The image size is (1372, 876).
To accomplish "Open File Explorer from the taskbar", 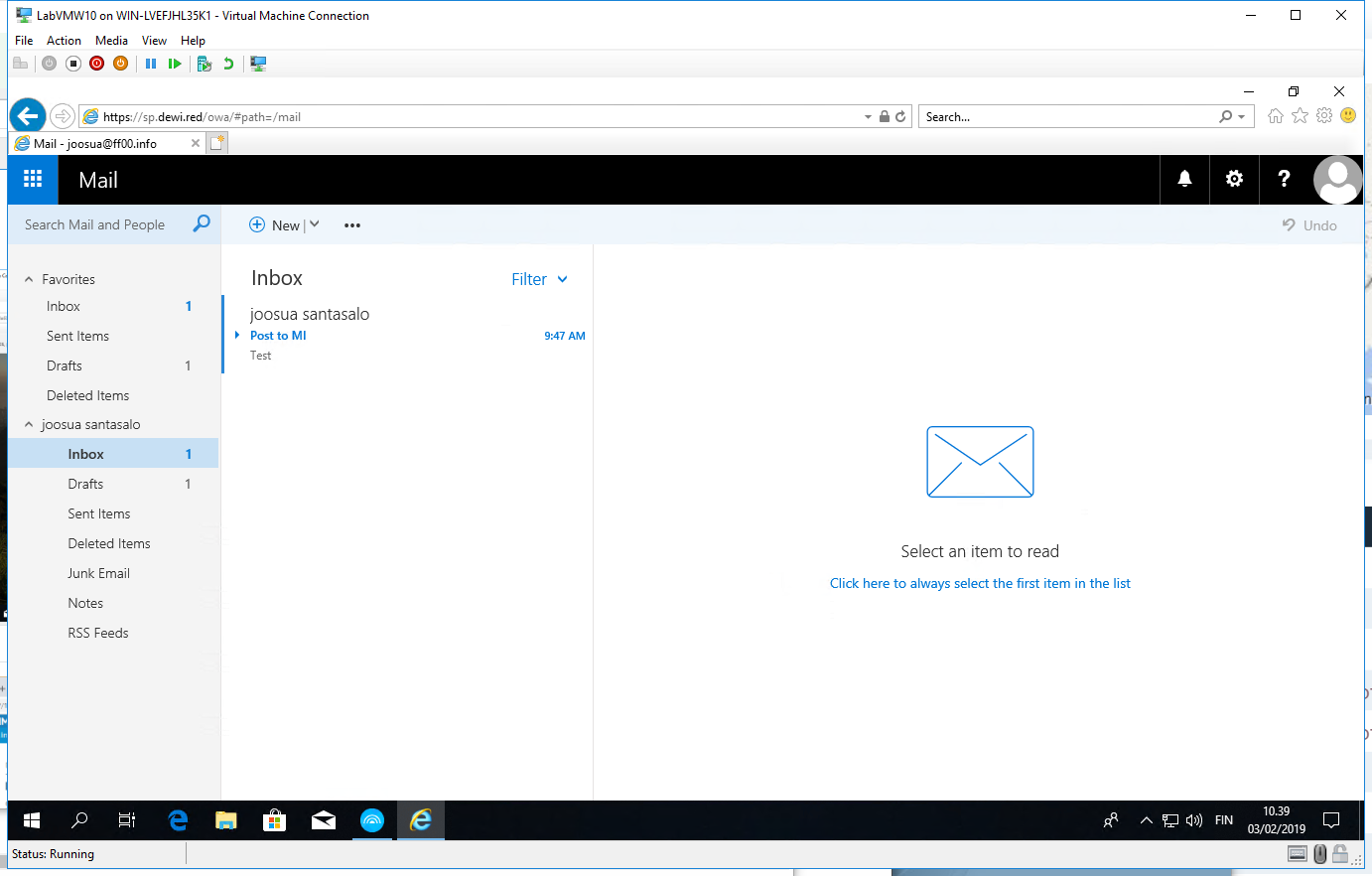I will [226, 820].
